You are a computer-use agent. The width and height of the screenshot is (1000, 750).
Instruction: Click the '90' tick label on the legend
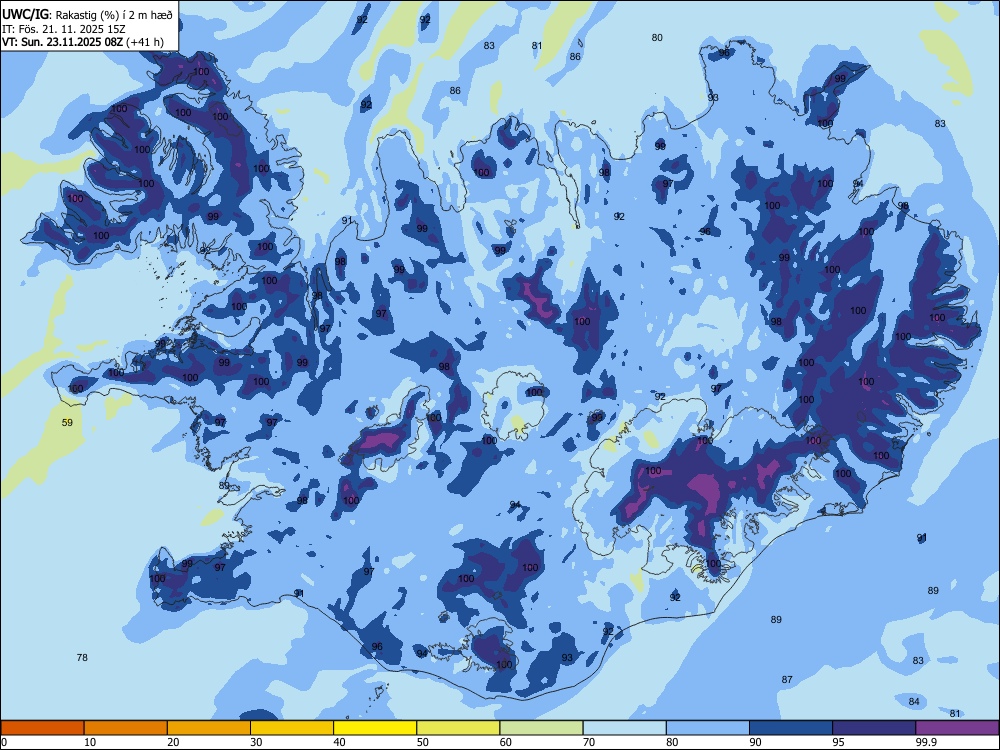tap(755, 742)
